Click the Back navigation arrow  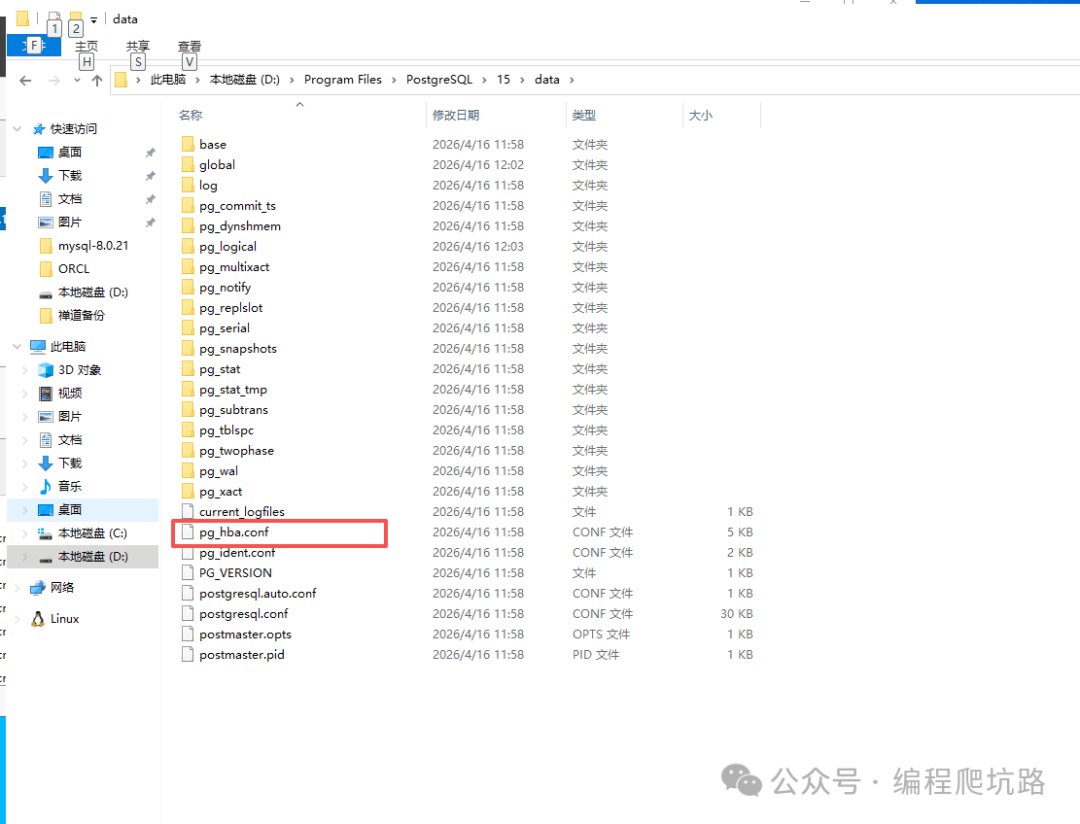pos(26,80)
